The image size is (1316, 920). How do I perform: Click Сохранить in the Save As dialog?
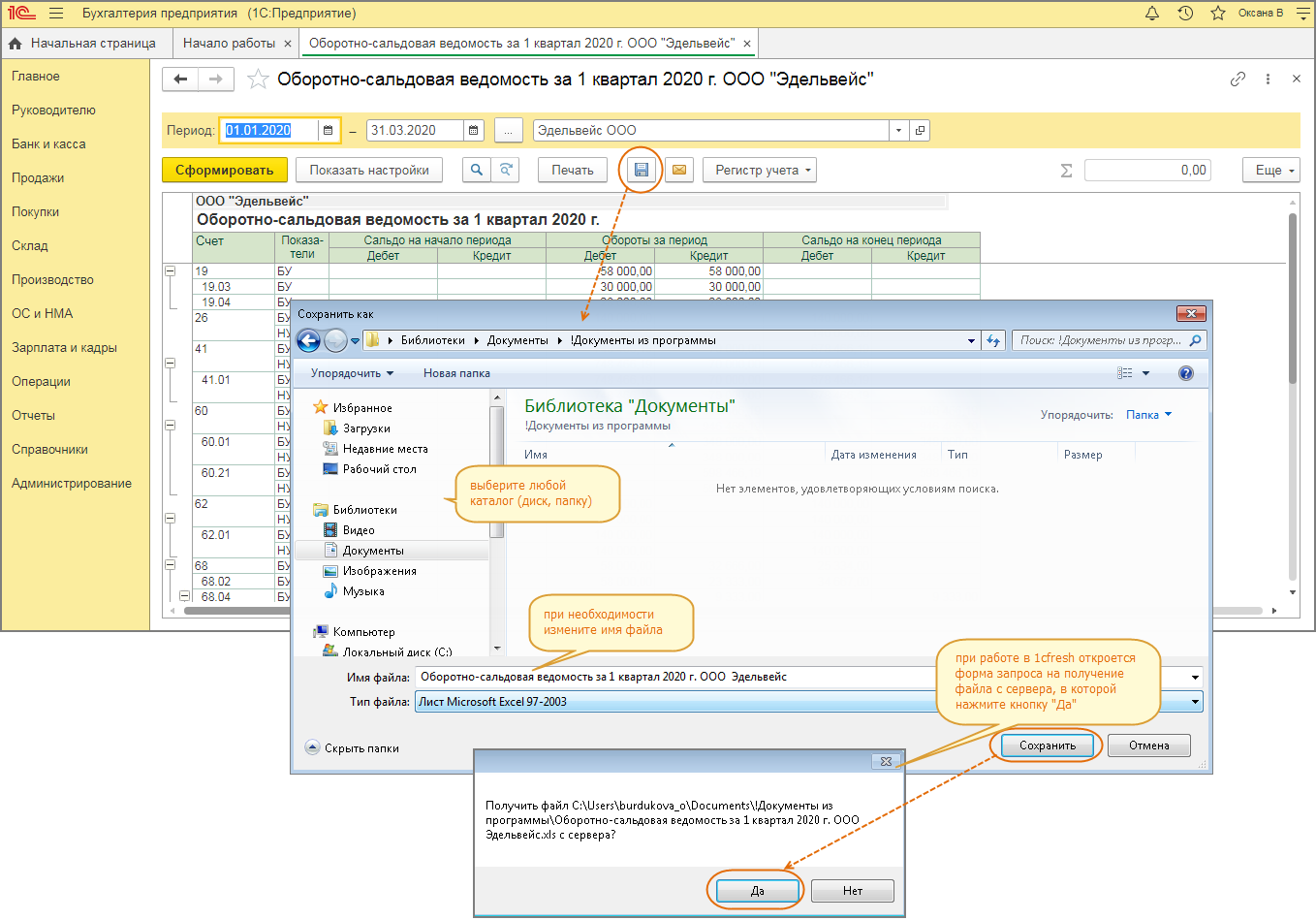coord(1047,746)
